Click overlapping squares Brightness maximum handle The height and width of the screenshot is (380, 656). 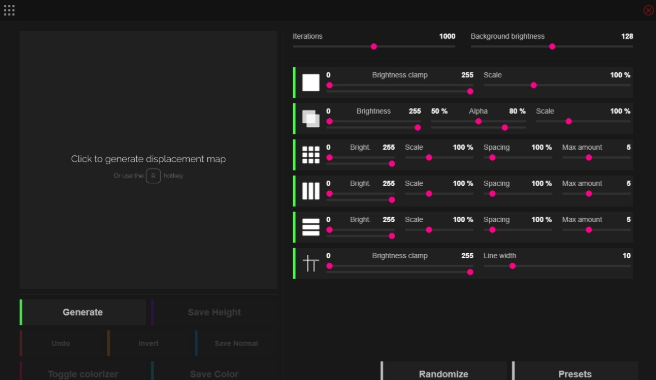click(x=418, y=128)
